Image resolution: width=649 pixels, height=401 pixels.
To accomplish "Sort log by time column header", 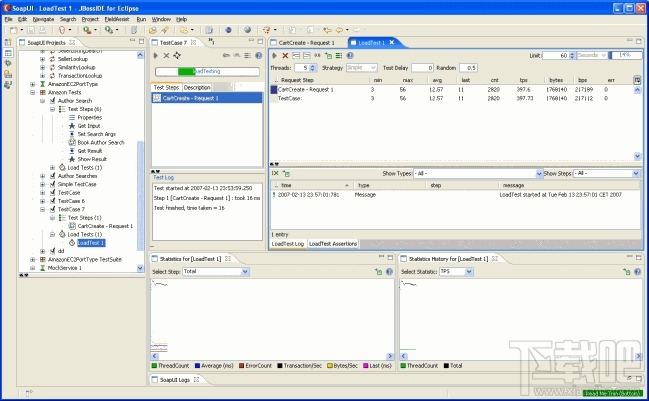I will [286, 185].
